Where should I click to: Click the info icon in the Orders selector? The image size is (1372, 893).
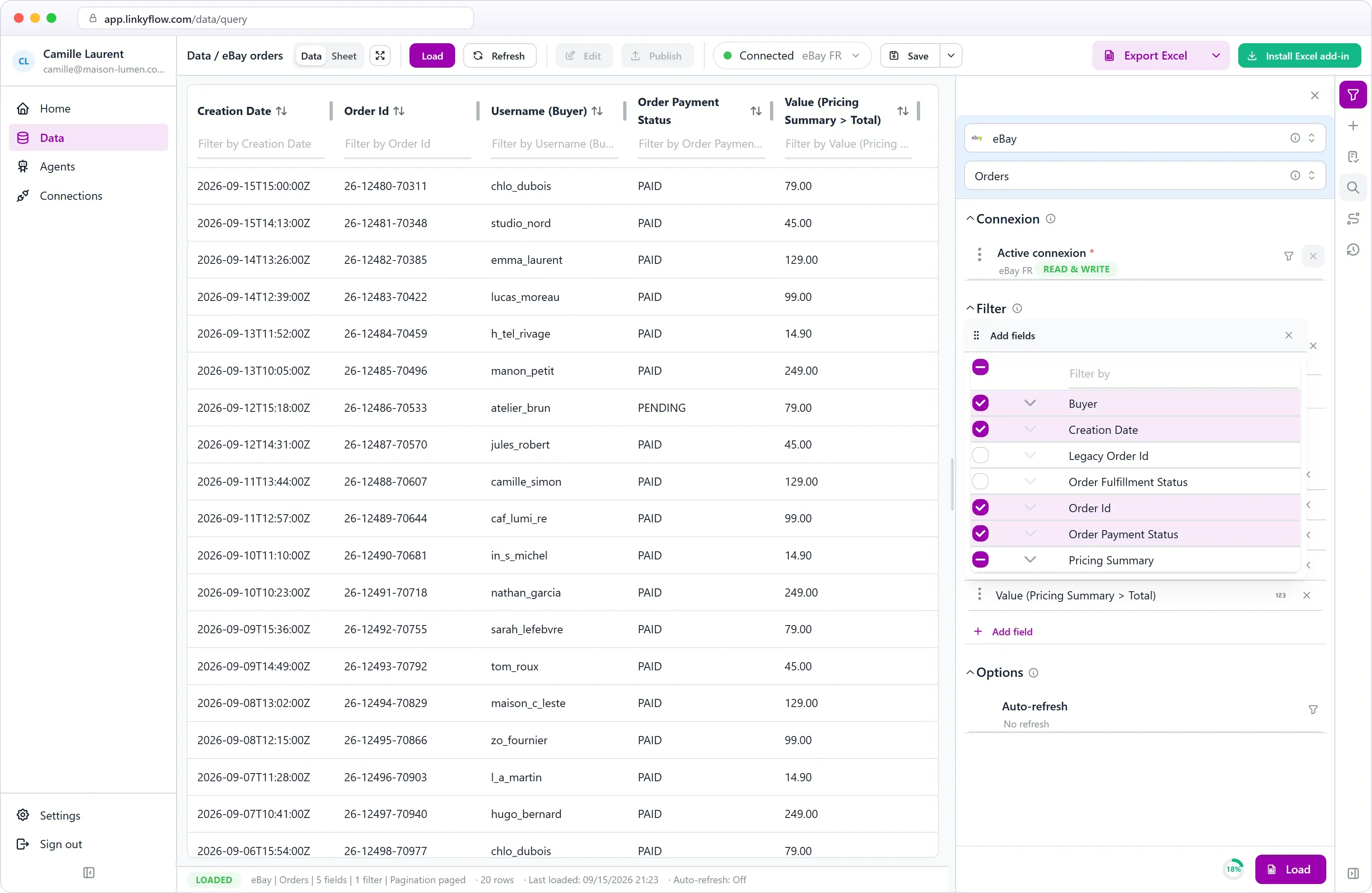1295,175
